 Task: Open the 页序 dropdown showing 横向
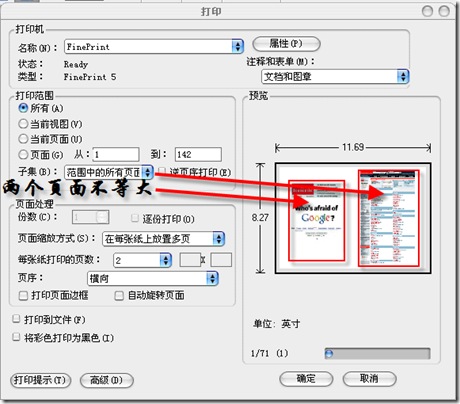point(153,278)
